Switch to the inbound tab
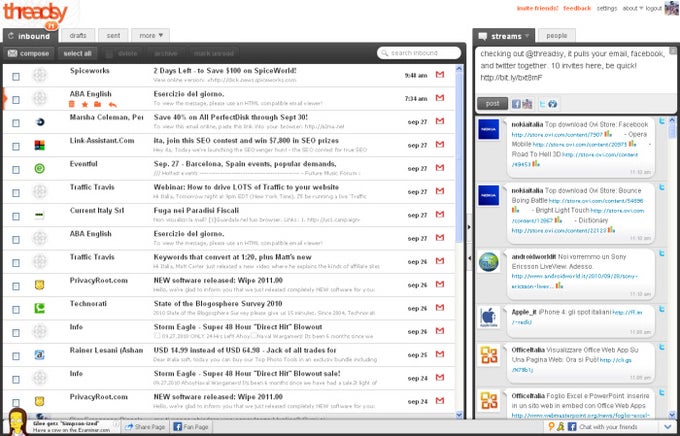This screenshot has width=680, height=436. click(x=30, y=36)
